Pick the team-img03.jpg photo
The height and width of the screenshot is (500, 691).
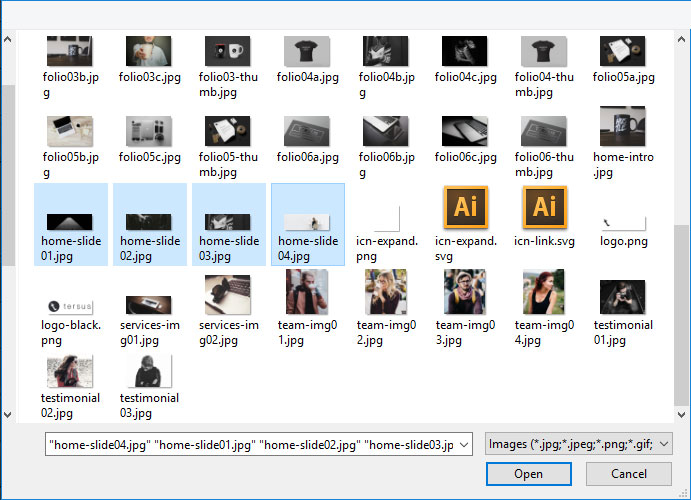465,292
